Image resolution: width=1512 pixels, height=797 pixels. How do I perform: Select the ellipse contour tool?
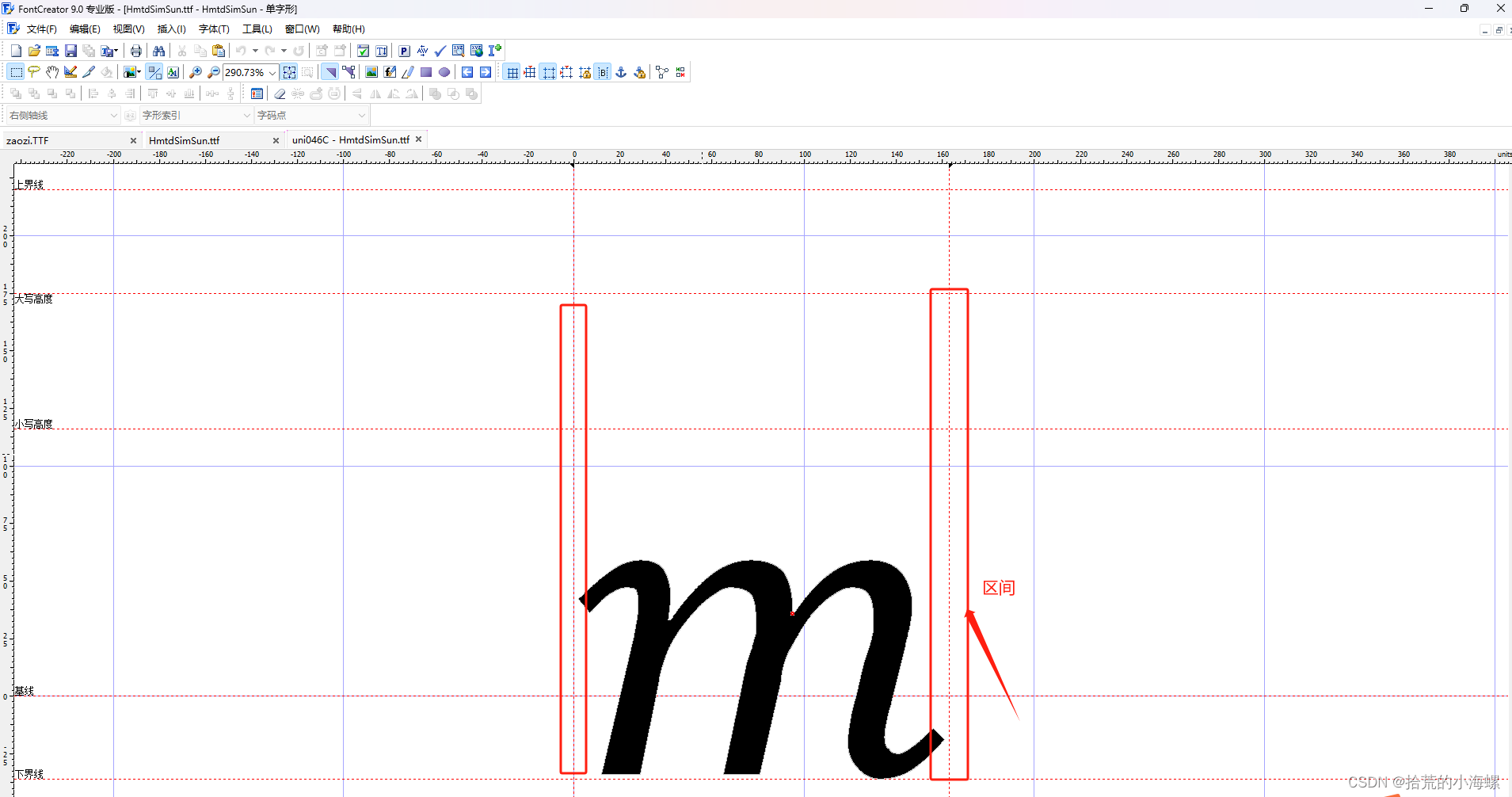(x=444, y=72)
